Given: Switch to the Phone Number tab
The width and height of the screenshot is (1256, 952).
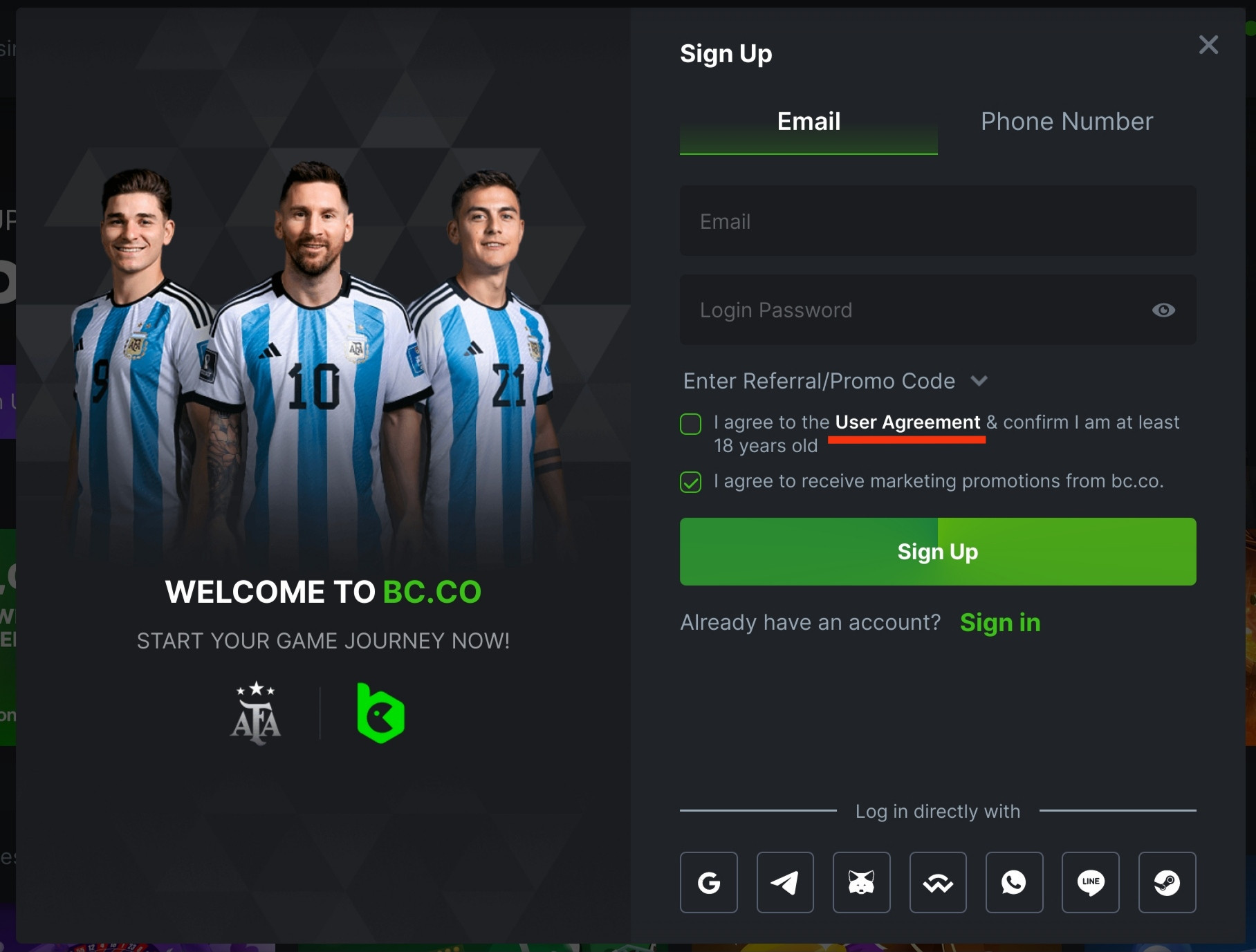Looking at the screenshot, I should coord(1067,122).
